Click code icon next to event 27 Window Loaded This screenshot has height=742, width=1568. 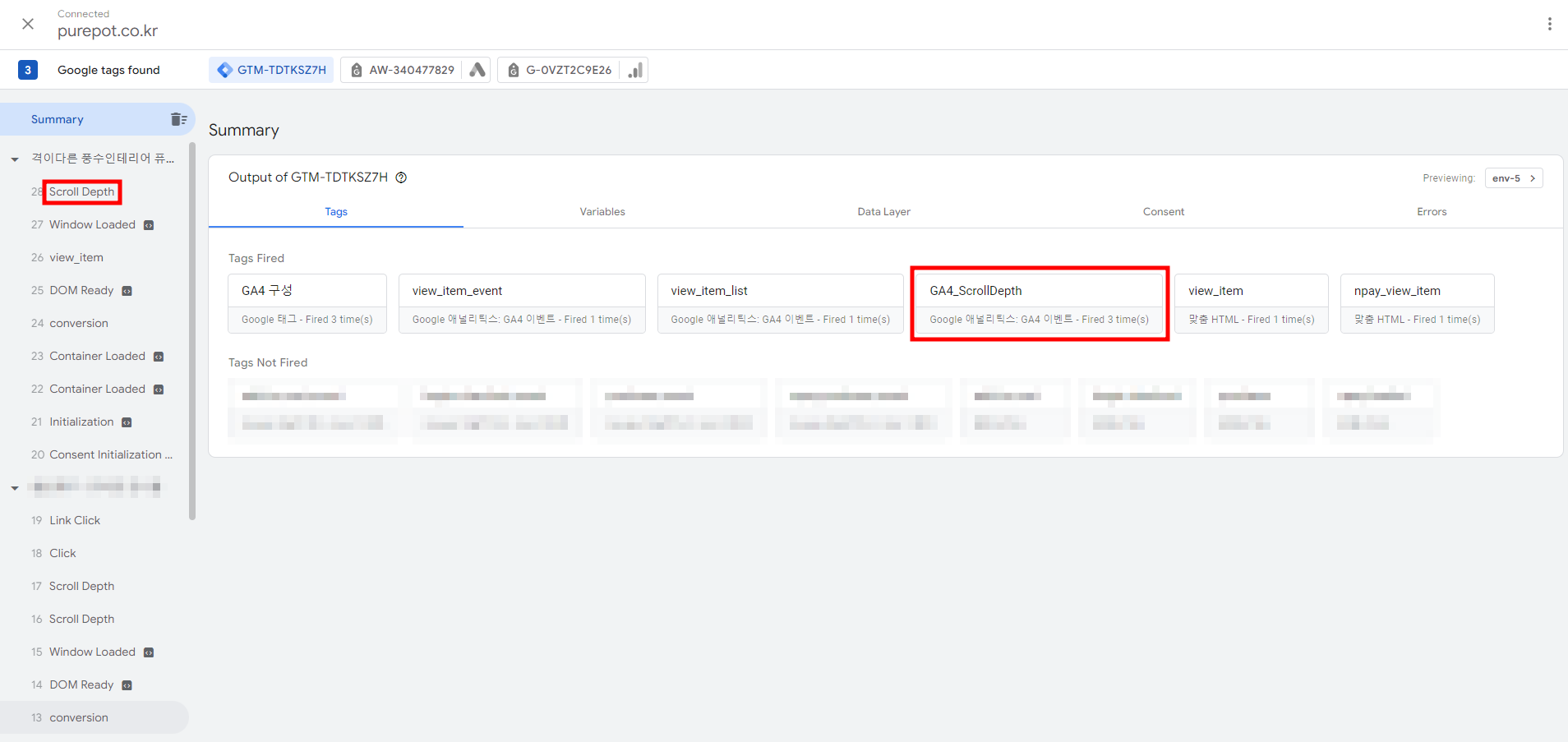149,225
